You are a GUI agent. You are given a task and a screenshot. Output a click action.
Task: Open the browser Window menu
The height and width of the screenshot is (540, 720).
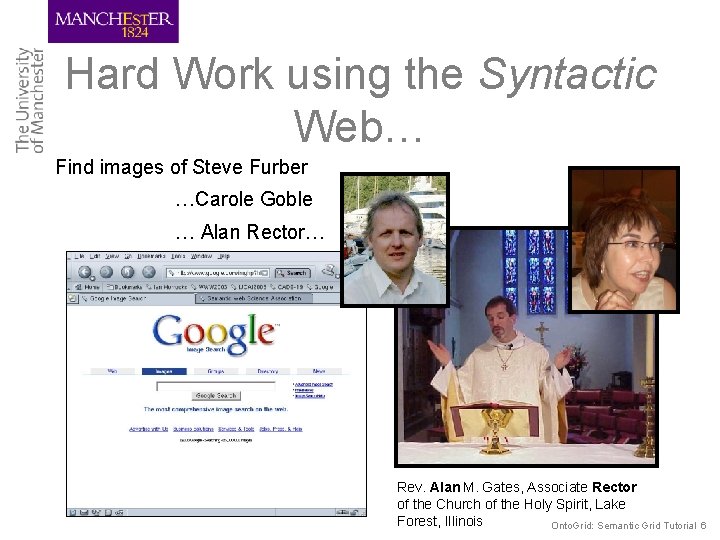(201, 256)
